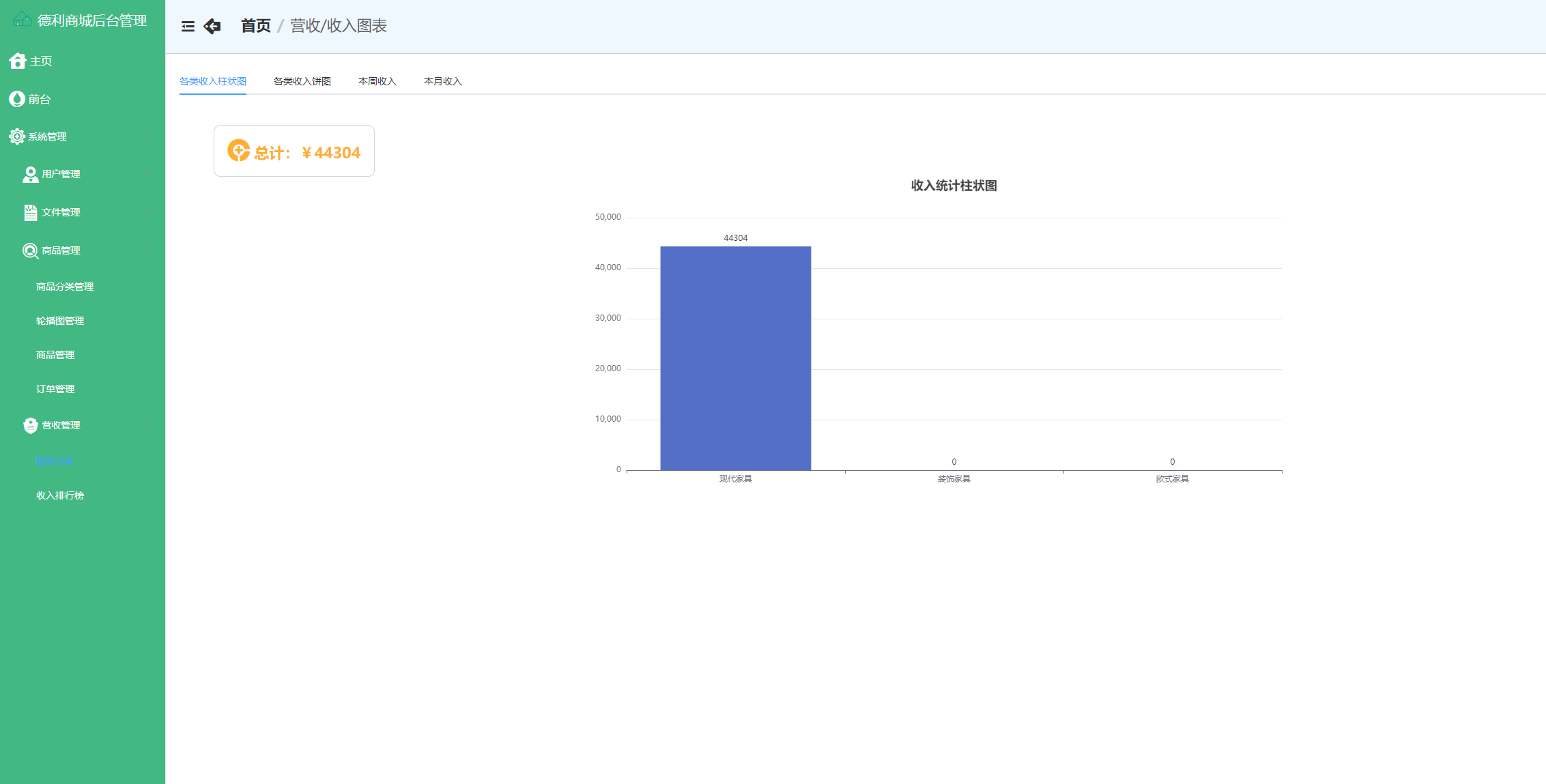Click the 文件管理 menu label
The height and width of the screenshot is (784, 1546).
coord(61,212)
